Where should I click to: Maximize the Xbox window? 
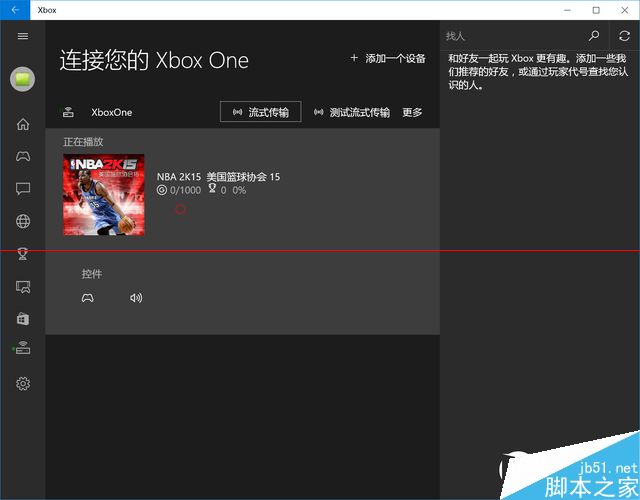click(x=596, y=10)
